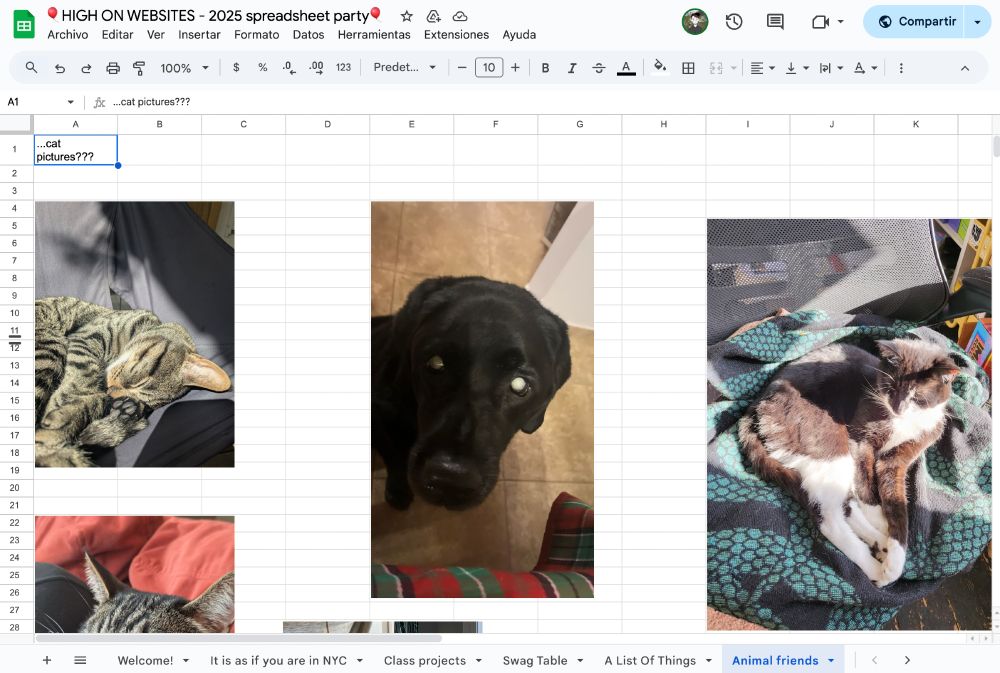Switch to the Class projects tab
Image resolution: width=1000 pixels, height=673 pixels.
coord(425,661)
